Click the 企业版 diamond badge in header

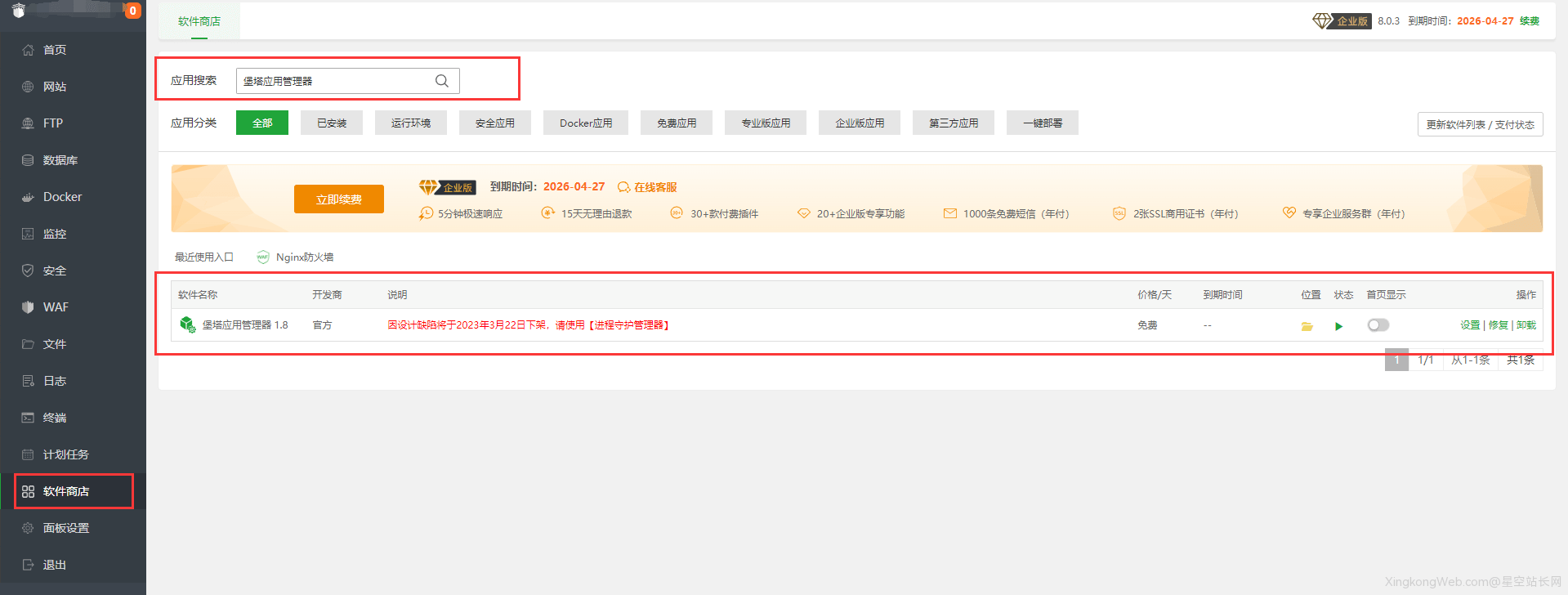click(1342, 20)
